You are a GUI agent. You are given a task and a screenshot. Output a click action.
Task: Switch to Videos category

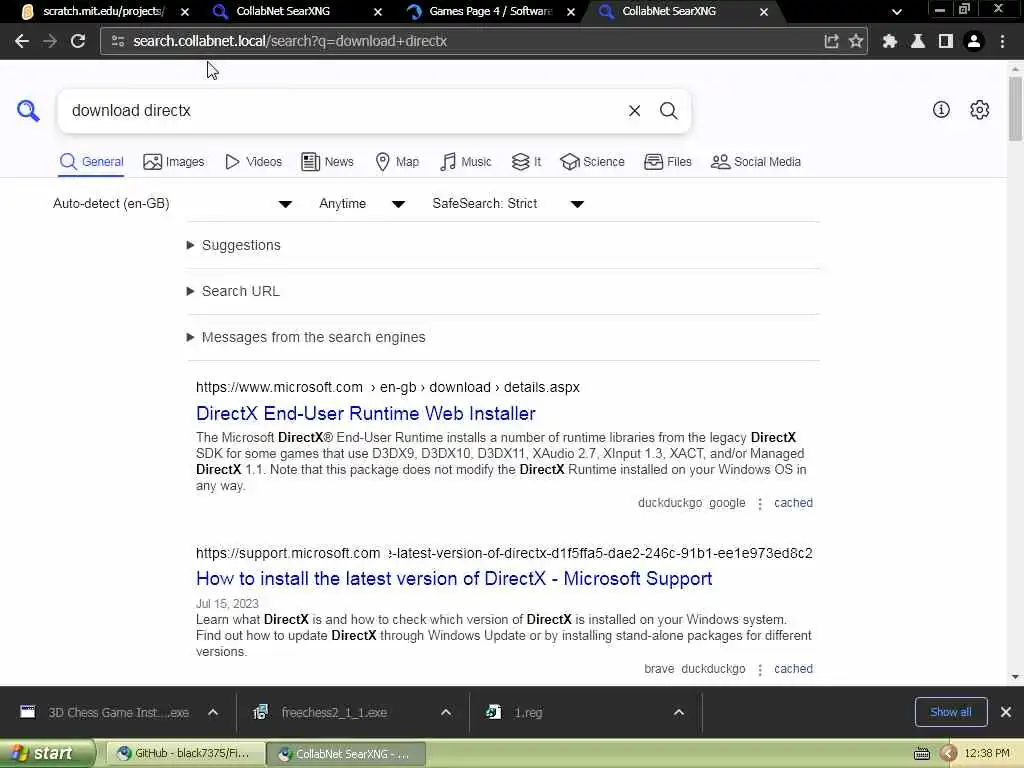click(253, 161)
